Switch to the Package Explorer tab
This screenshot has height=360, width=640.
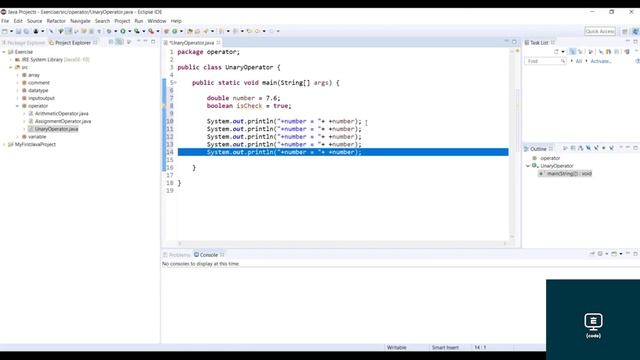point(24,42)
